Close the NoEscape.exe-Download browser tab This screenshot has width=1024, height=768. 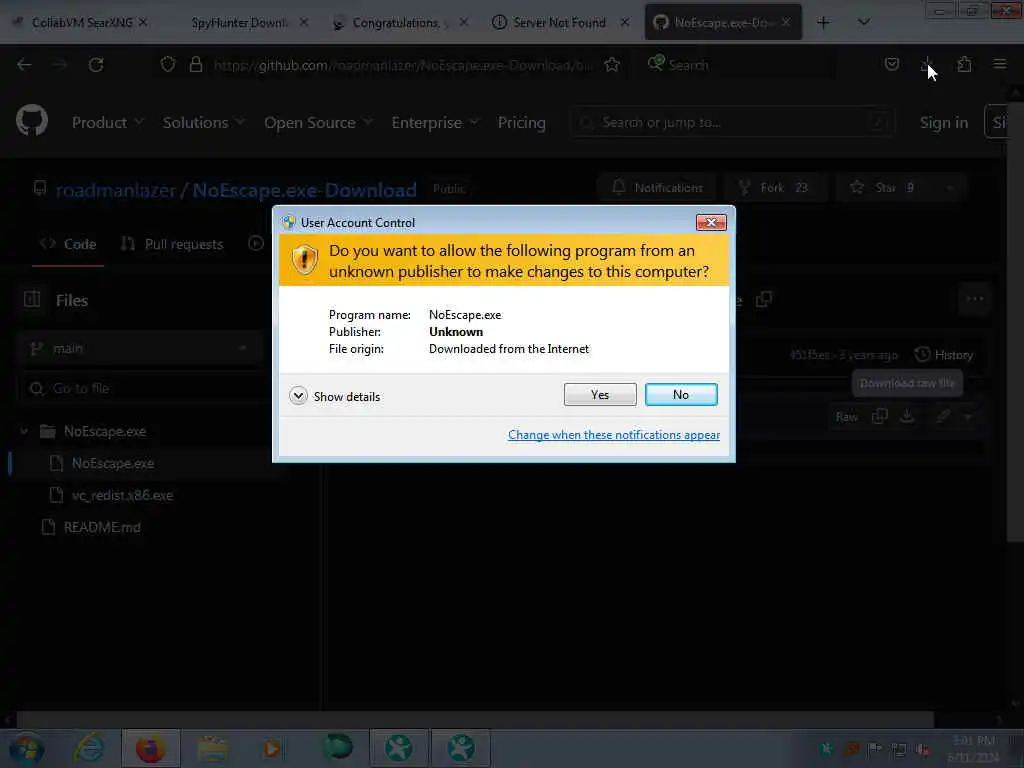point(786,22)
